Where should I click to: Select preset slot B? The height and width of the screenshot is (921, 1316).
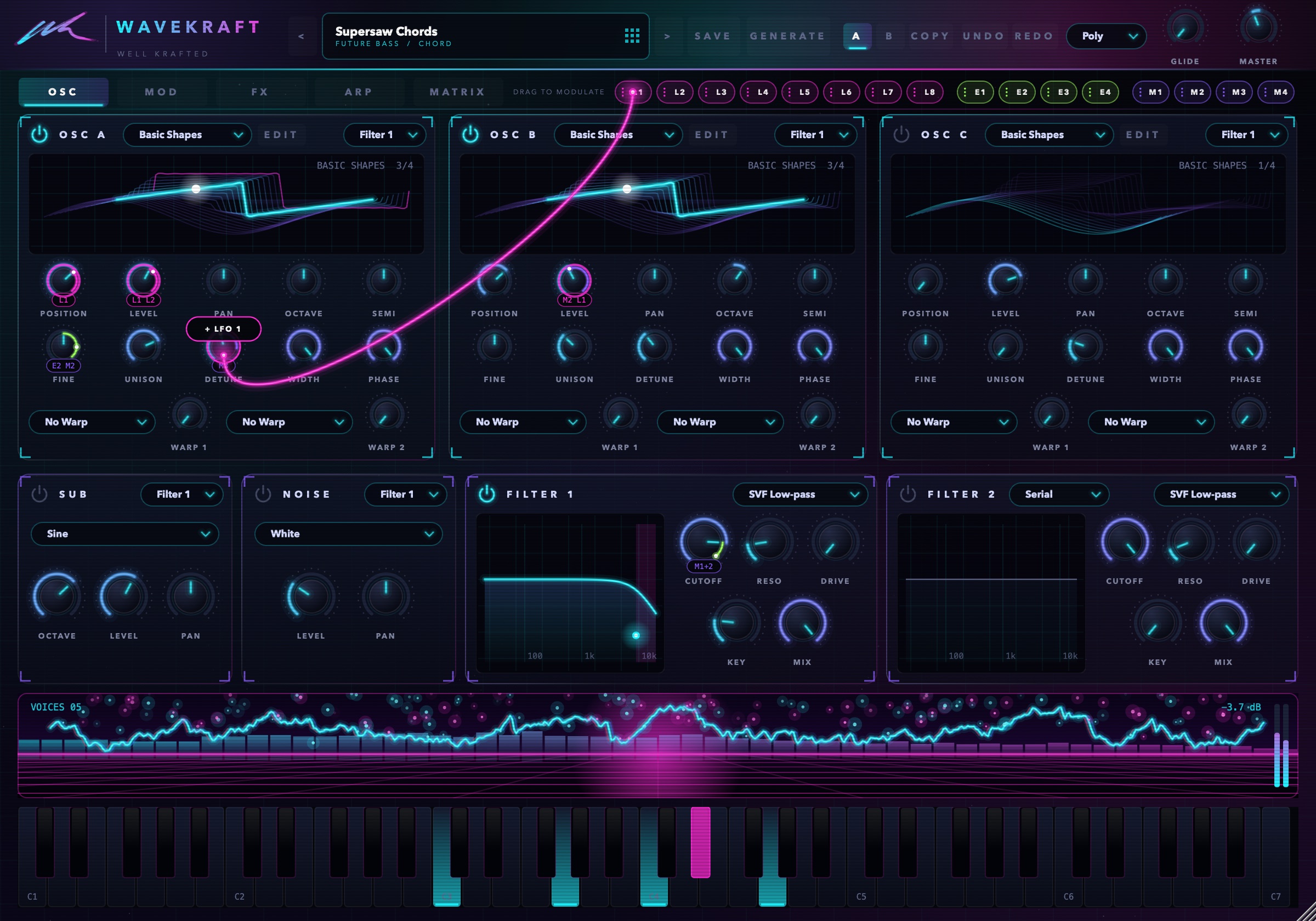889,36
